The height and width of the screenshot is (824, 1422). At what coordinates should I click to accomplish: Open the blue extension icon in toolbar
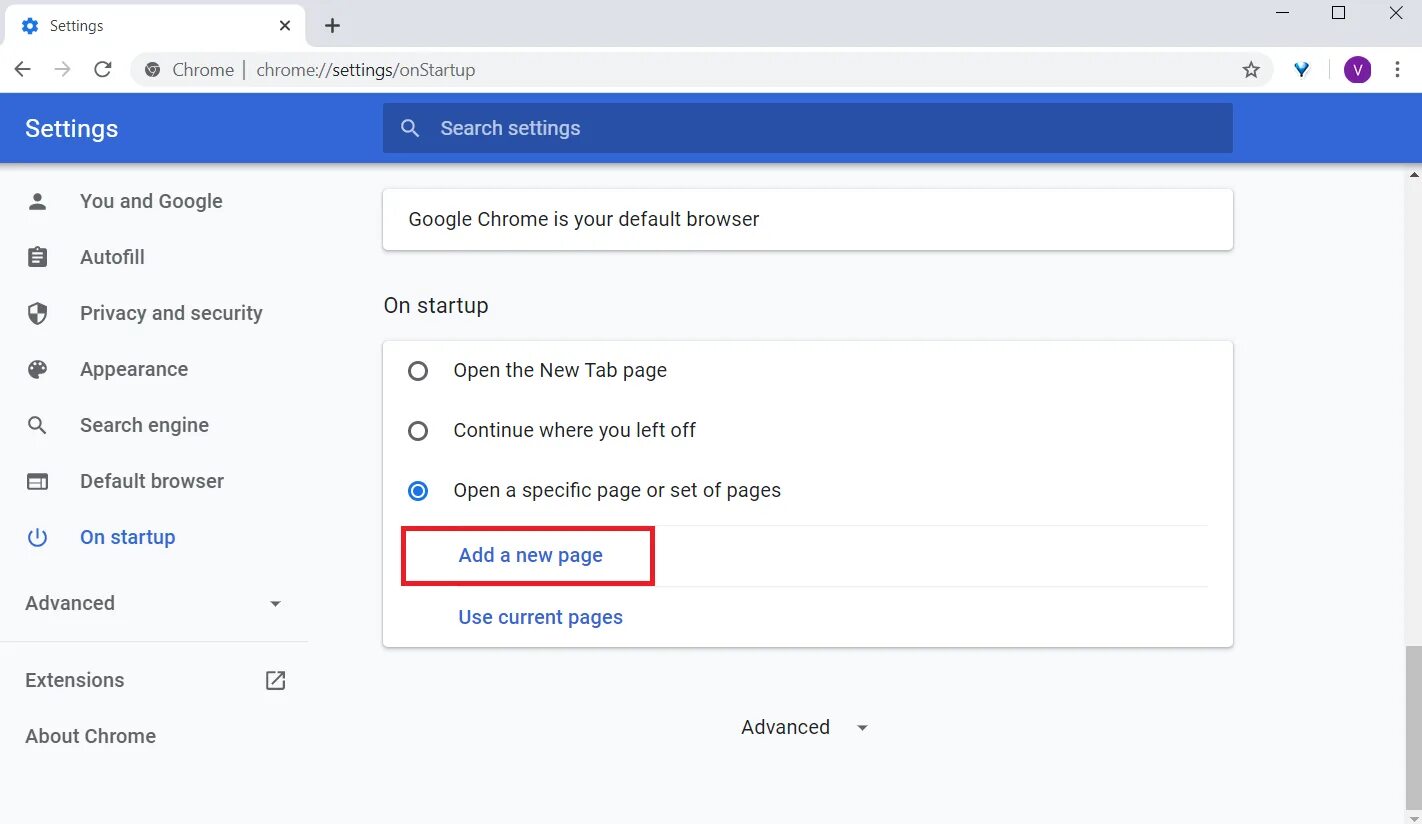[x=1301, y=70]
